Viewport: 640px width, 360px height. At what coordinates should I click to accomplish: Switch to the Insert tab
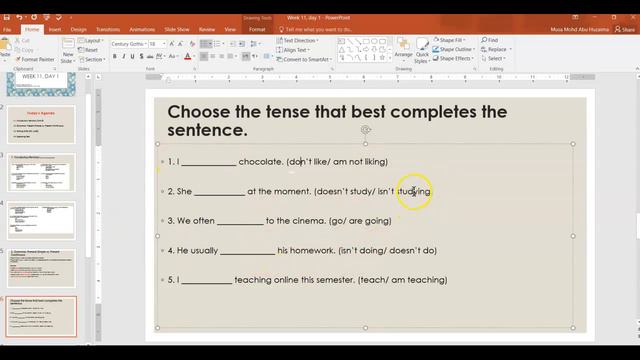(55, 29)
